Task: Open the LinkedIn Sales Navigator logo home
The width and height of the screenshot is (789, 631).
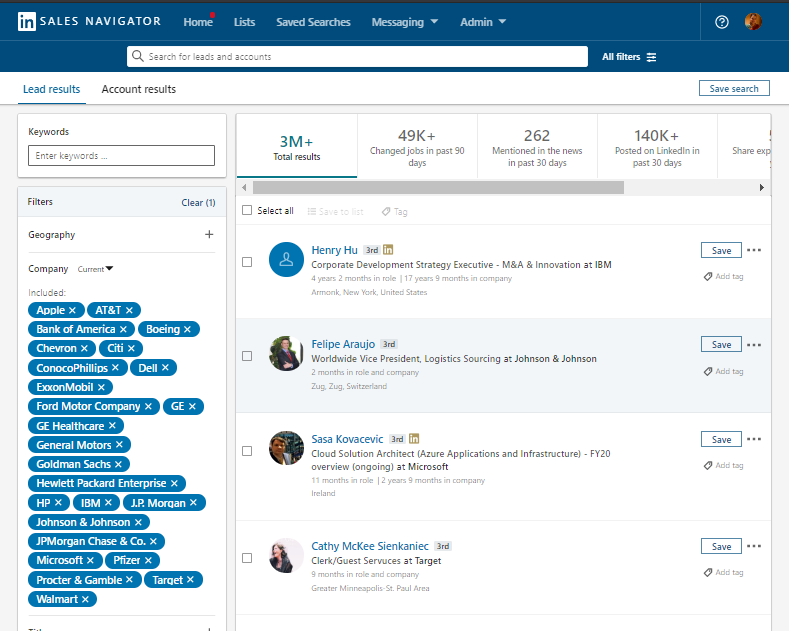Action: point(89,21)
